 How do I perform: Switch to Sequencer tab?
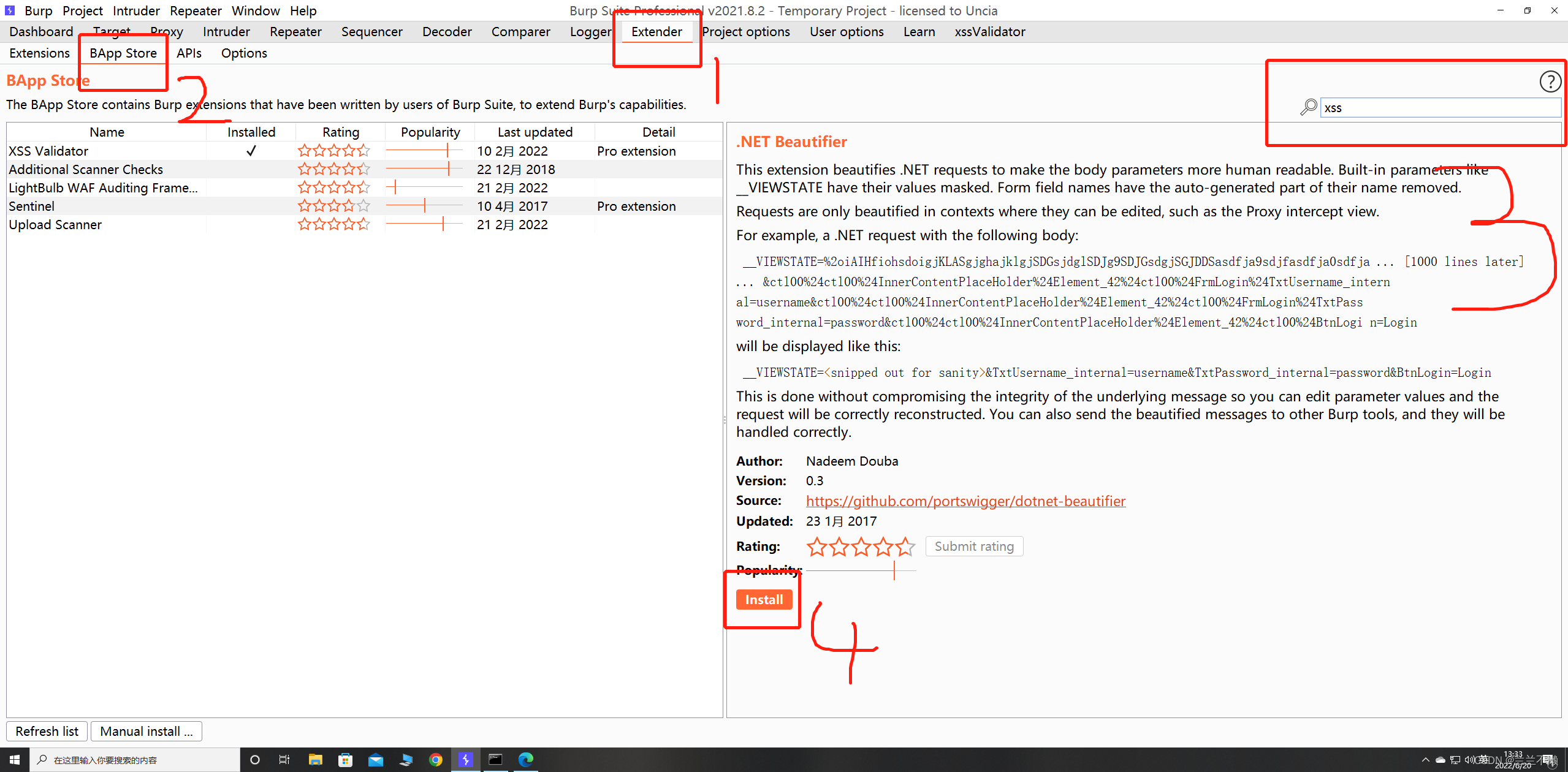tap(371, 31)
